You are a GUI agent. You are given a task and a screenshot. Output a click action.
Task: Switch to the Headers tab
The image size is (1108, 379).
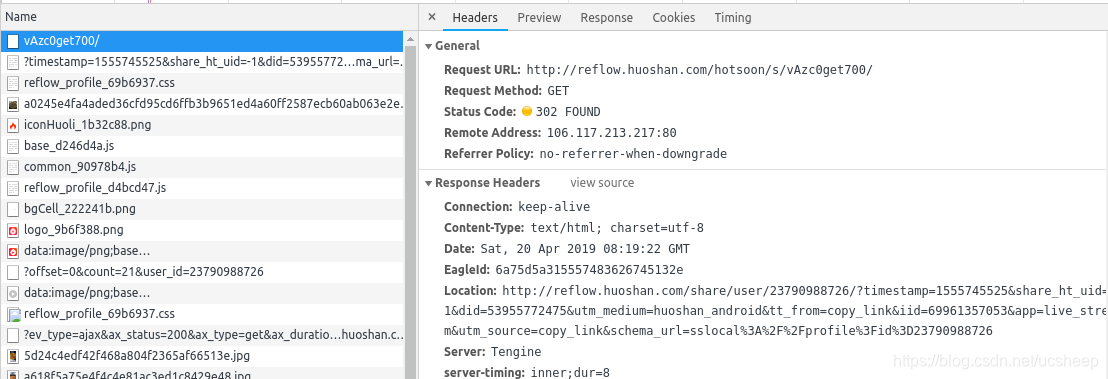(475, 18)
